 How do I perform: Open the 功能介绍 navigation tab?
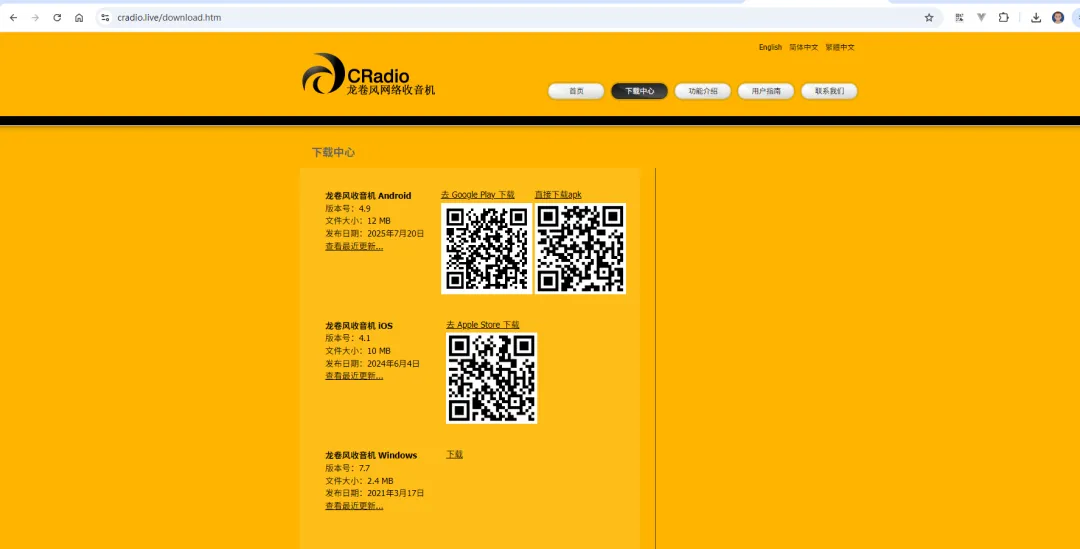[703, 91]
